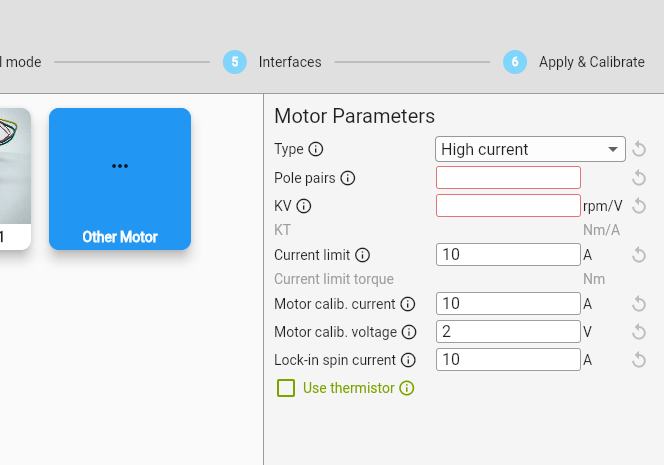Show Motor calib. current info icon

408,304
